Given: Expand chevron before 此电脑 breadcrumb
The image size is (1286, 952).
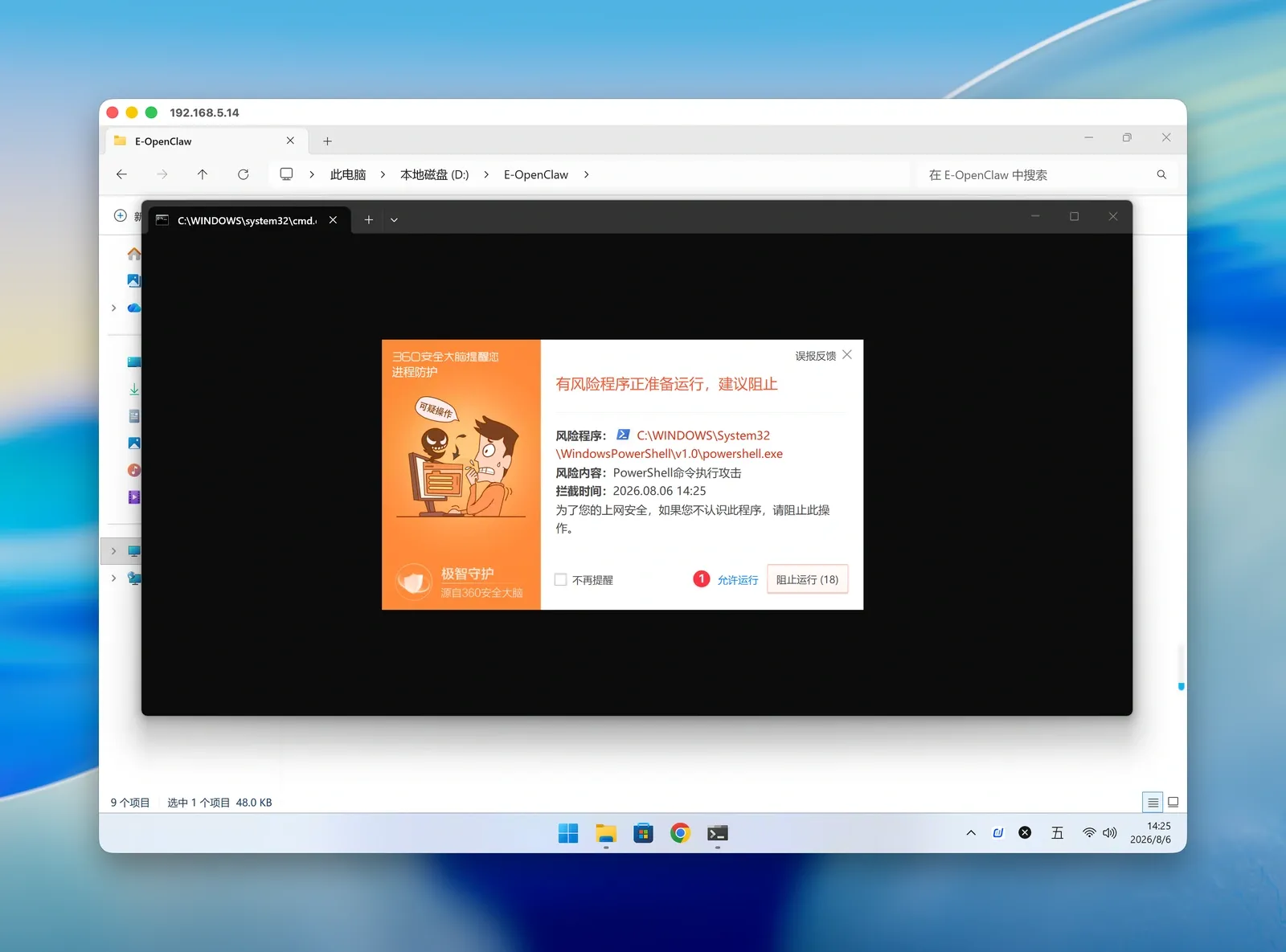Looking at the screenshot, I should tap(312, 174).
